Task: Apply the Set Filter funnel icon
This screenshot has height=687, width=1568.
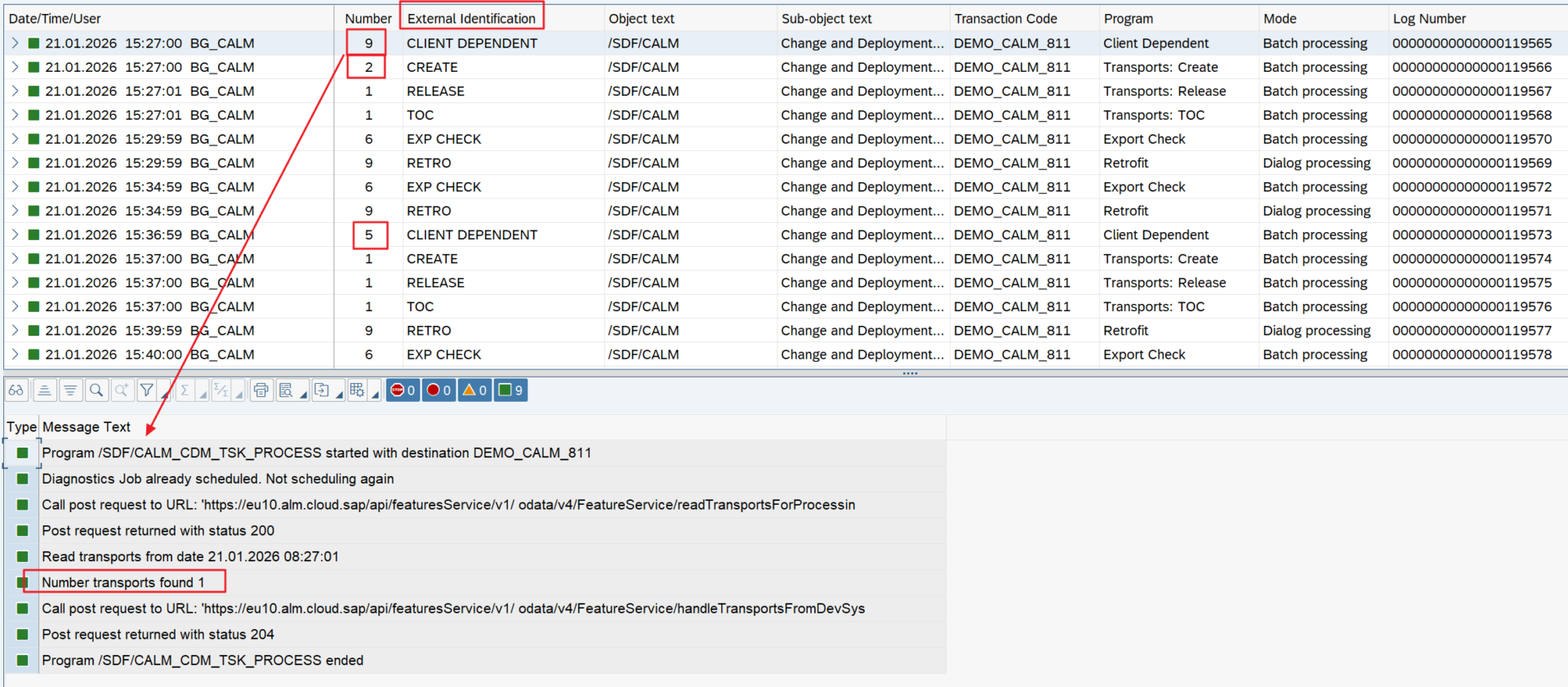Action: click(x=147, y=390)
